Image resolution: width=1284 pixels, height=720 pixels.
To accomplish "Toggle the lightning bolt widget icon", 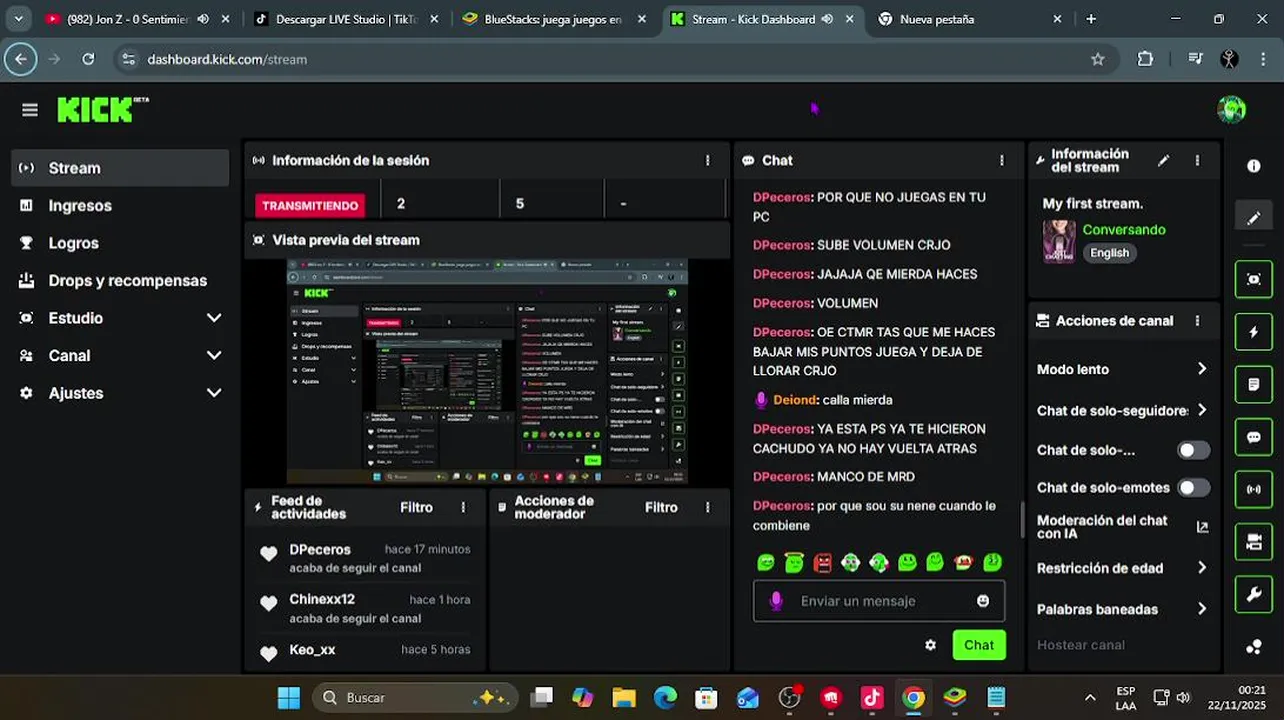I will [1254, 332].
